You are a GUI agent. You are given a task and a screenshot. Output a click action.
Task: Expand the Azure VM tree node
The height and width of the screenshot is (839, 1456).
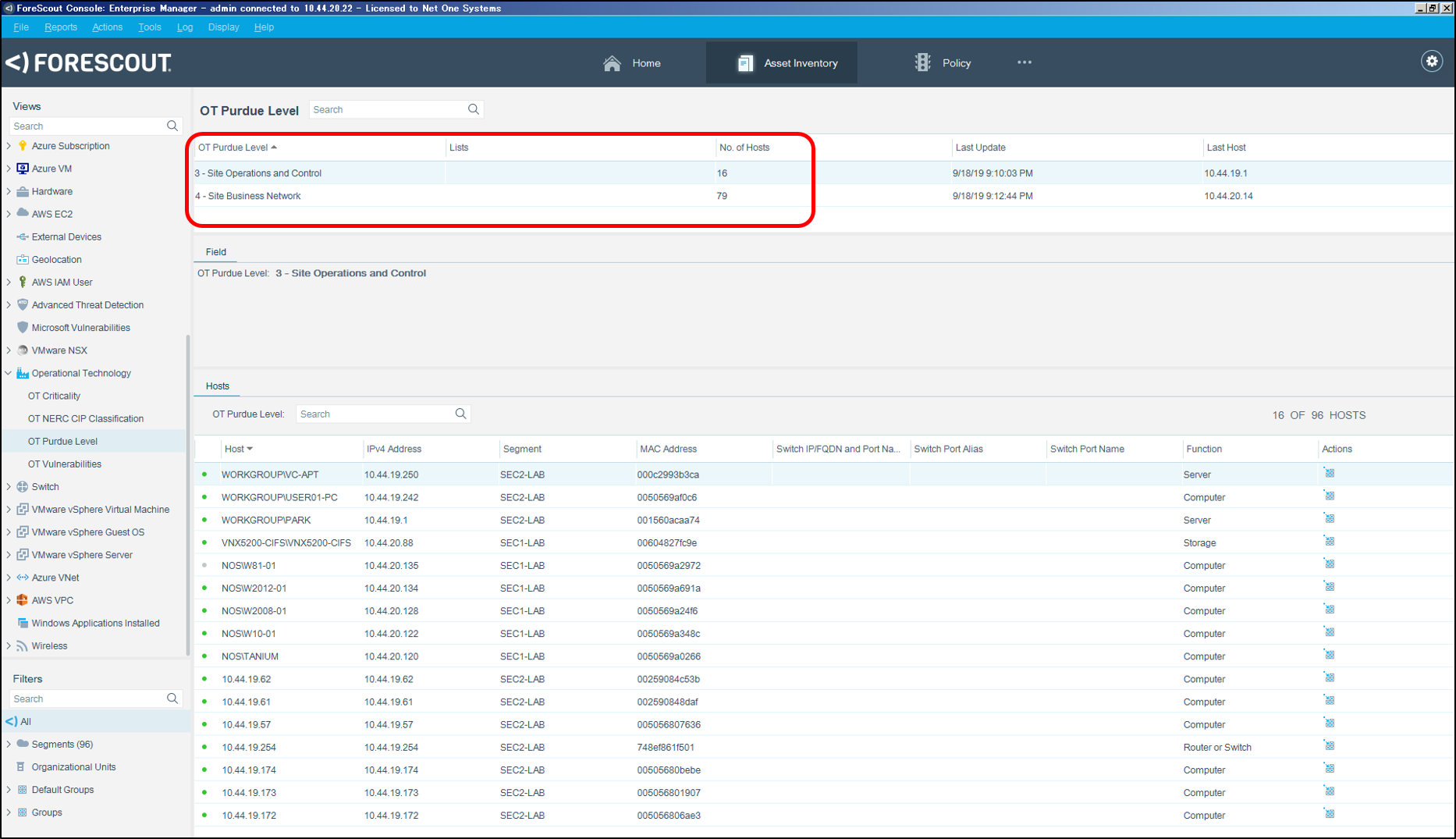click(x=9, y=169)
